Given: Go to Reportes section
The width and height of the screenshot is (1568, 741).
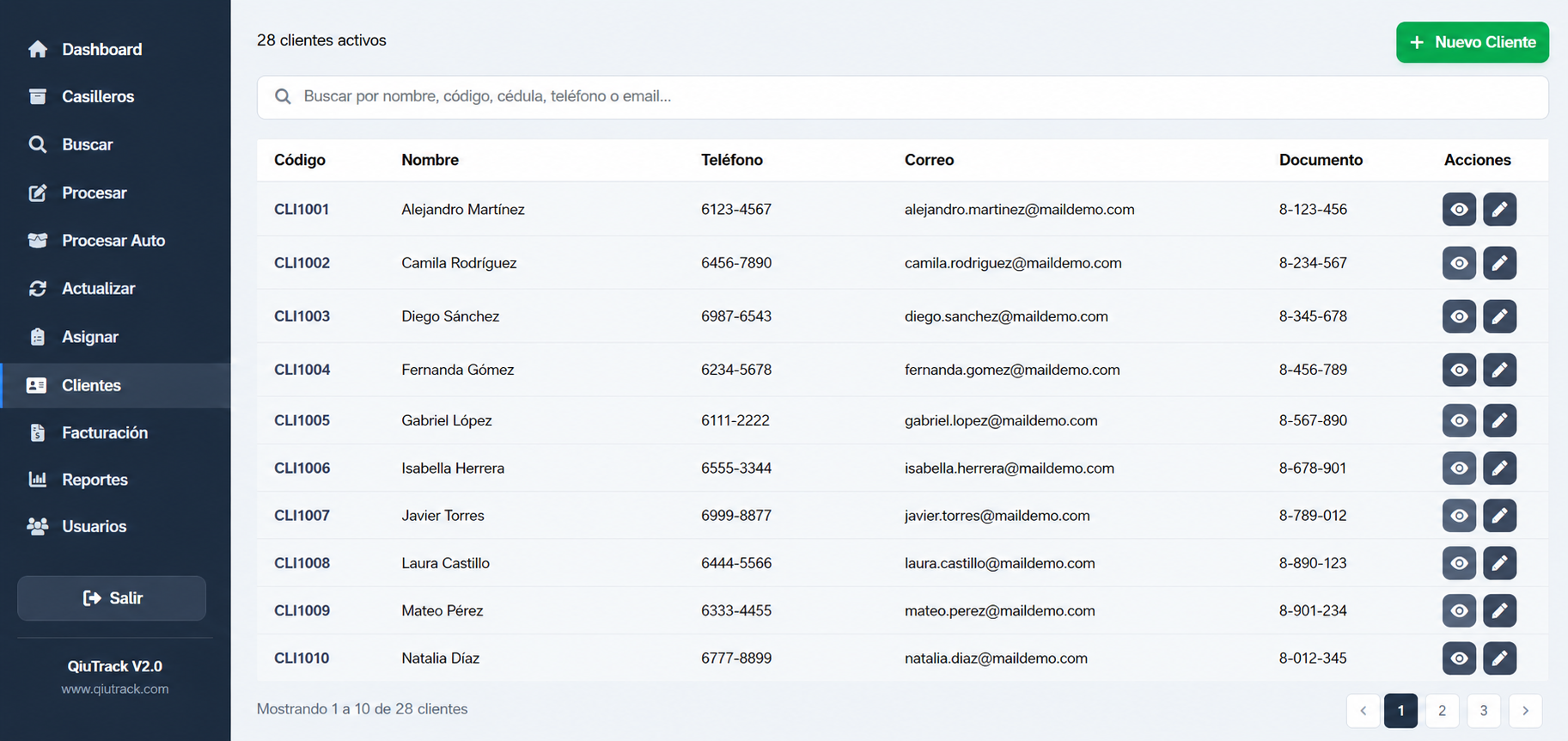Looking at the screenshot, I should tap(115, 480).
